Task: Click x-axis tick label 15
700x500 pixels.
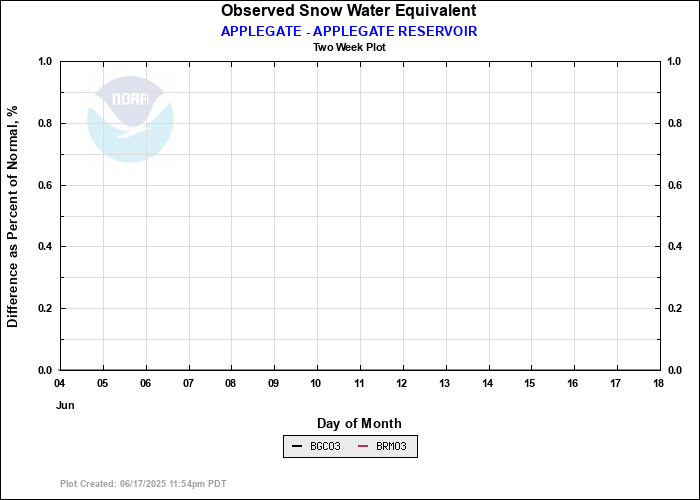Action: (530, 383)
